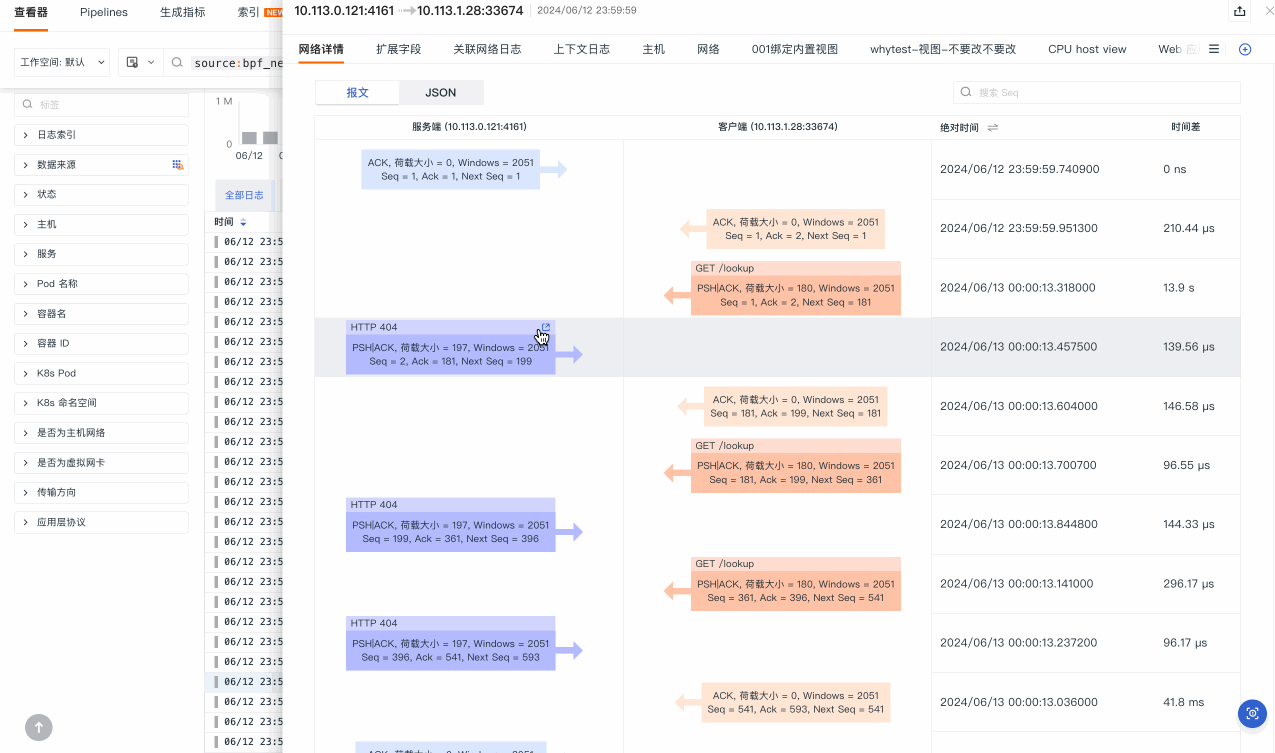1275x753 pixels.
Task: Expand the 是否为主机网络 section
Action: pos(101,433)
